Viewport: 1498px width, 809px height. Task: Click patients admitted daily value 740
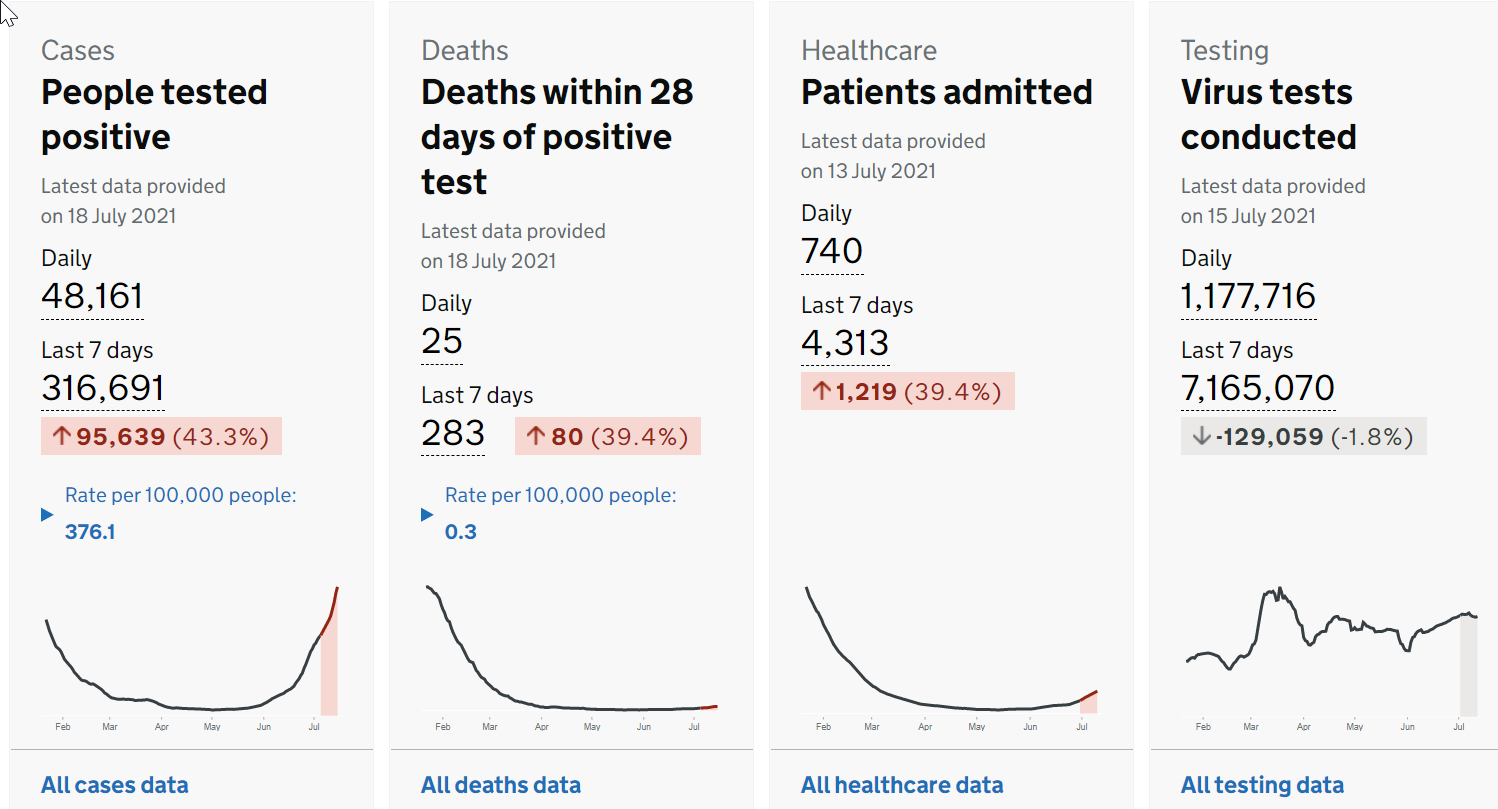(x=832, y=251)
